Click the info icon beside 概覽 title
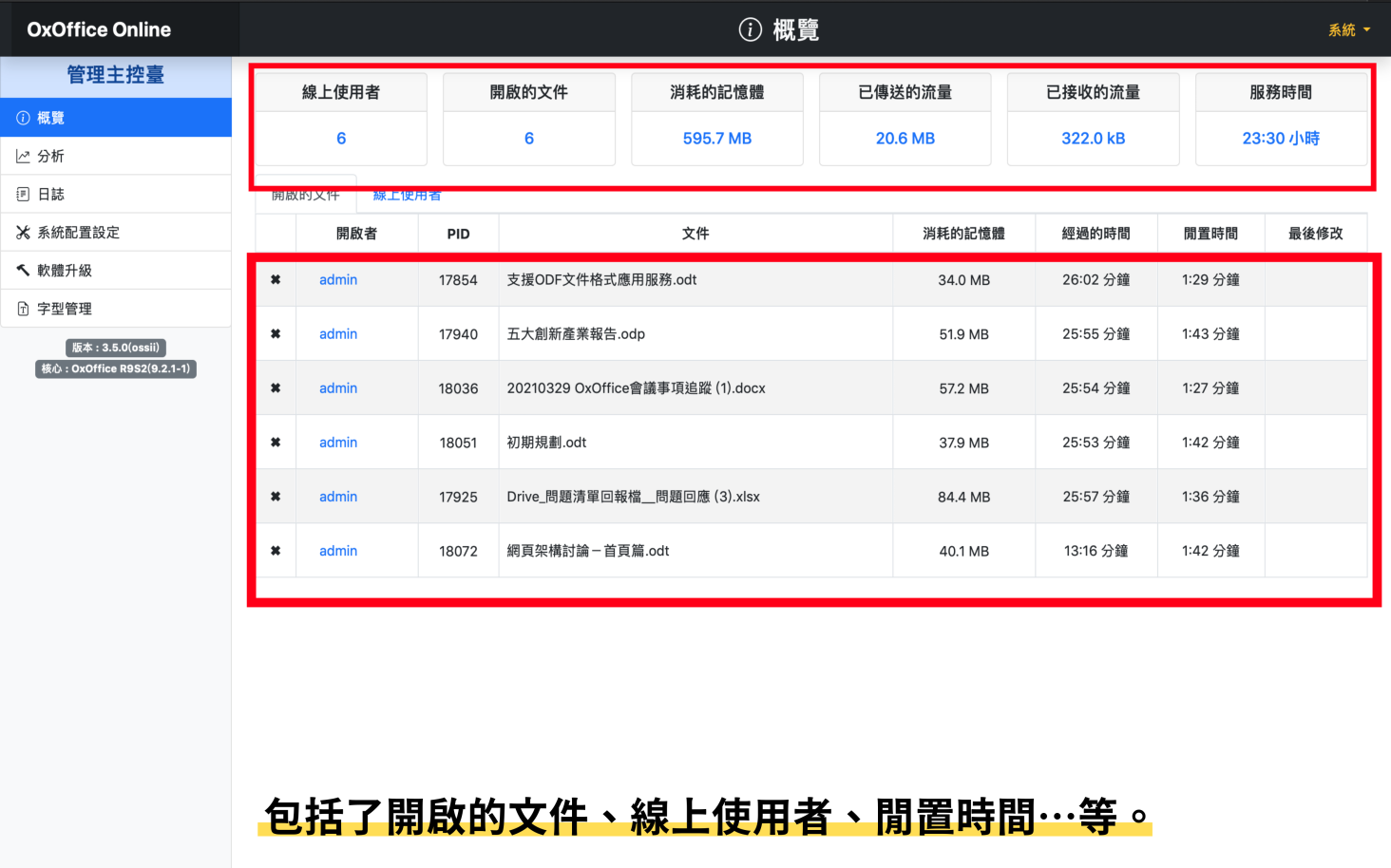Screen dimensions: 1391x868 (750, 29)
